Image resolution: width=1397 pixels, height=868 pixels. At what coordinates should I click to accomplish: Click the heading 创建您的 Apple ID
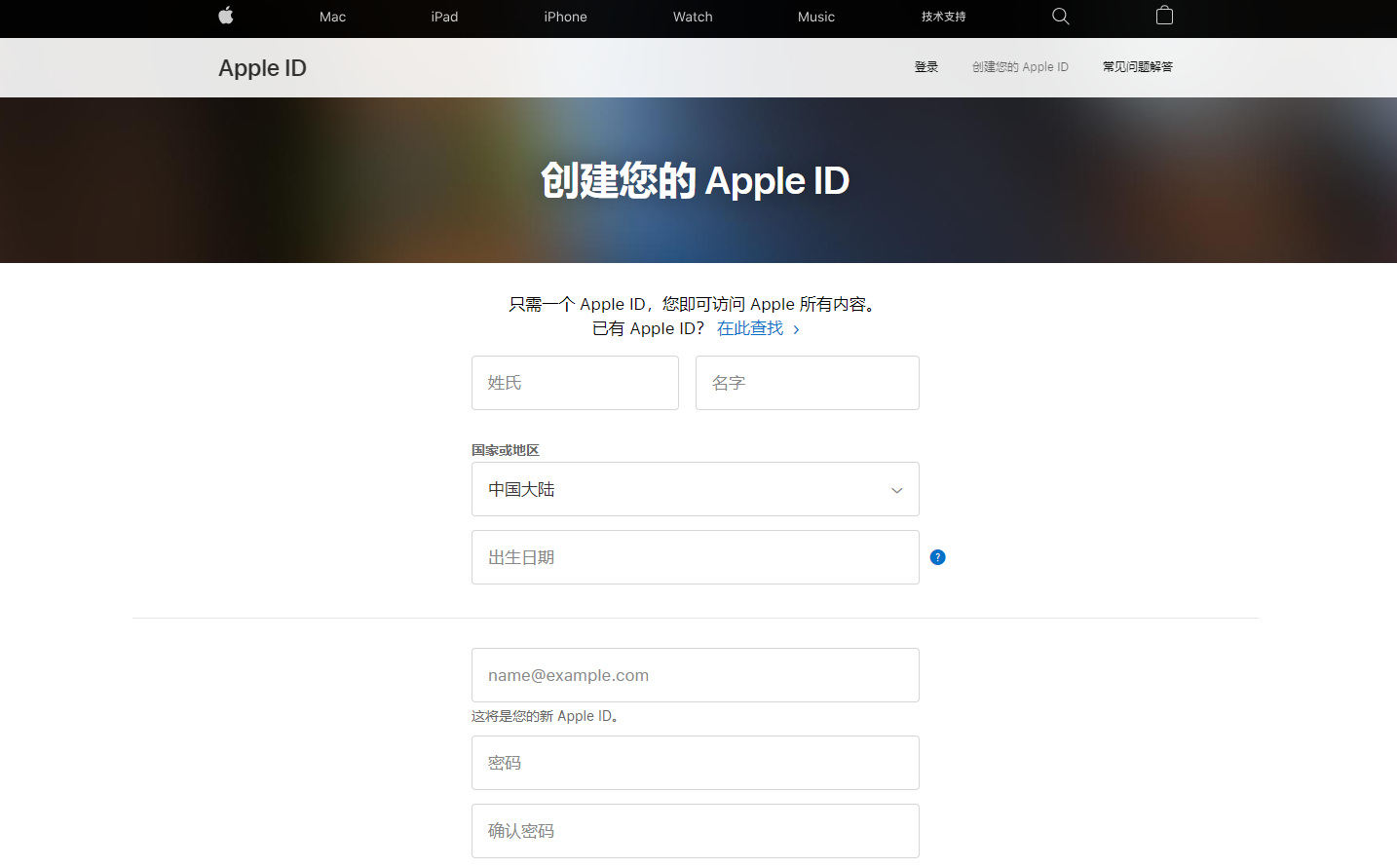pos(696,180)
